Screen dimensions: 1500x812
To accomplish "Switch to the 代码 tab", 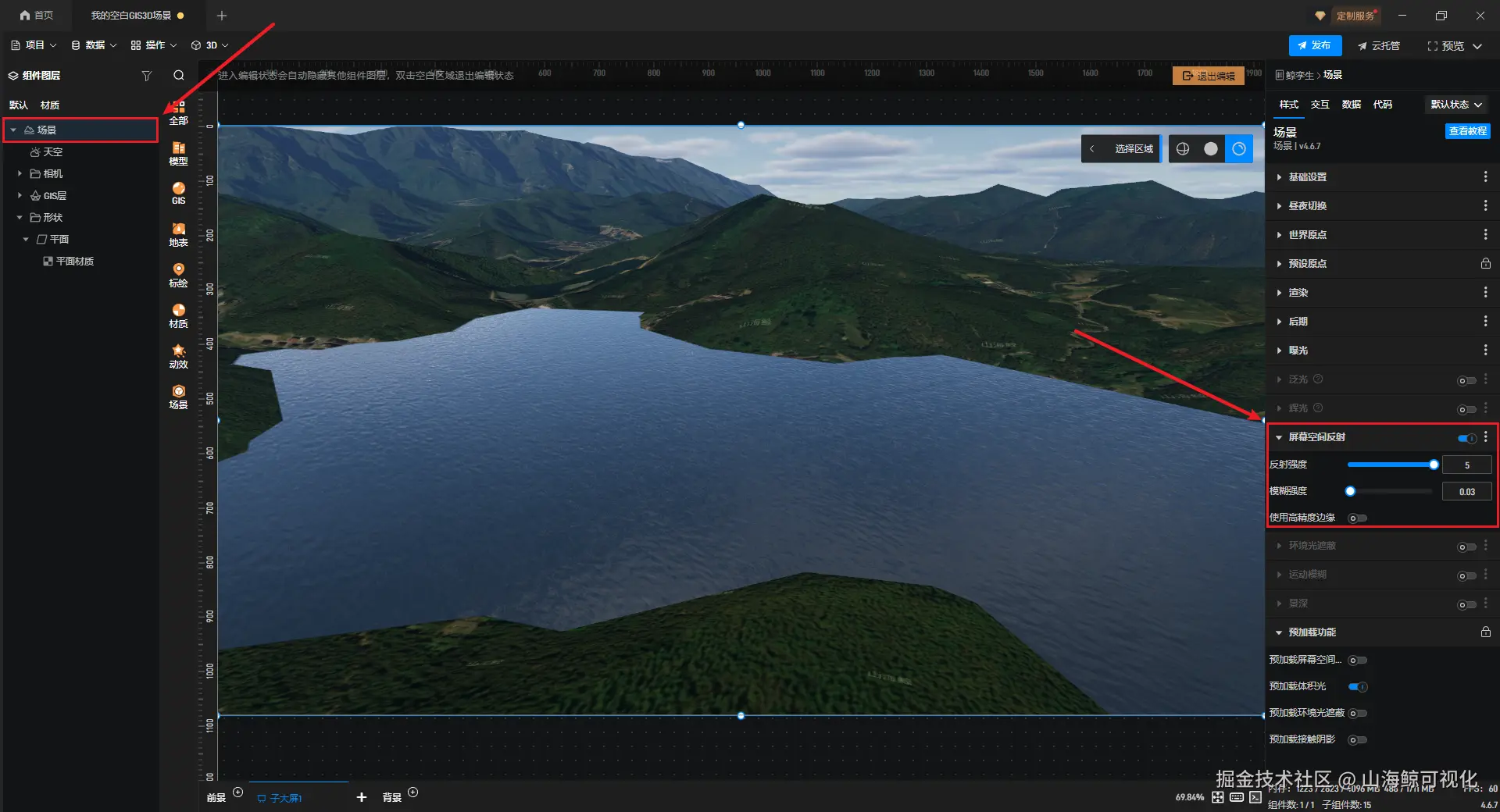I will click(1383, 105).
